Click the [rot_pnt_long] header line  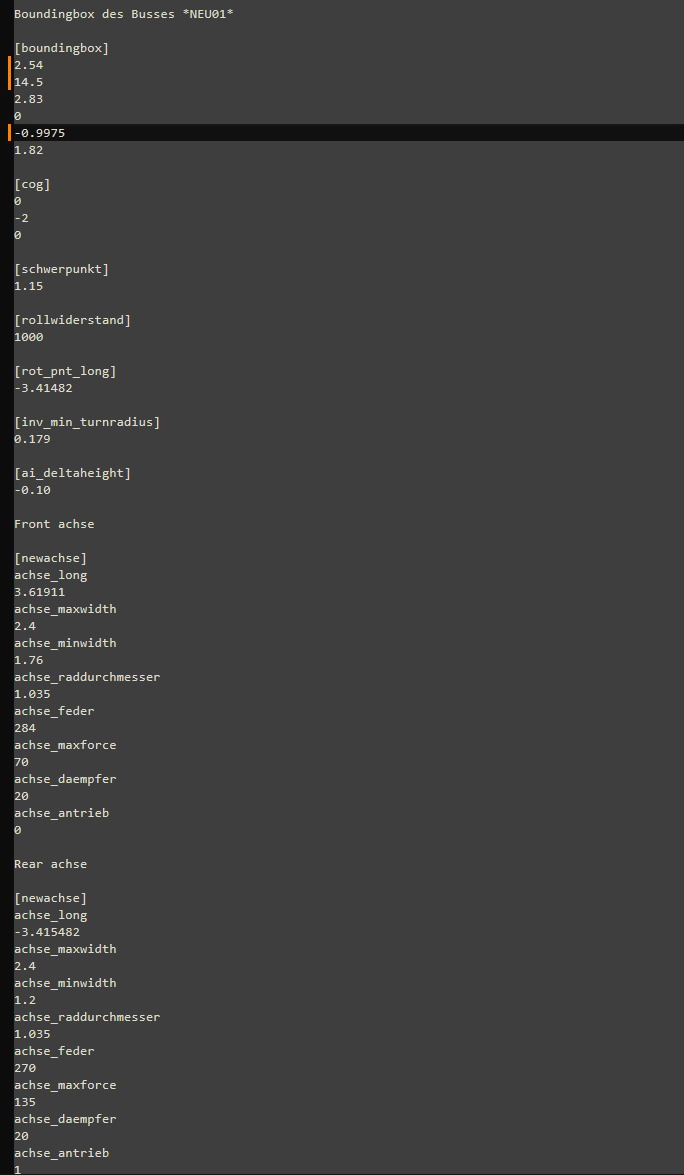point(65,371)
